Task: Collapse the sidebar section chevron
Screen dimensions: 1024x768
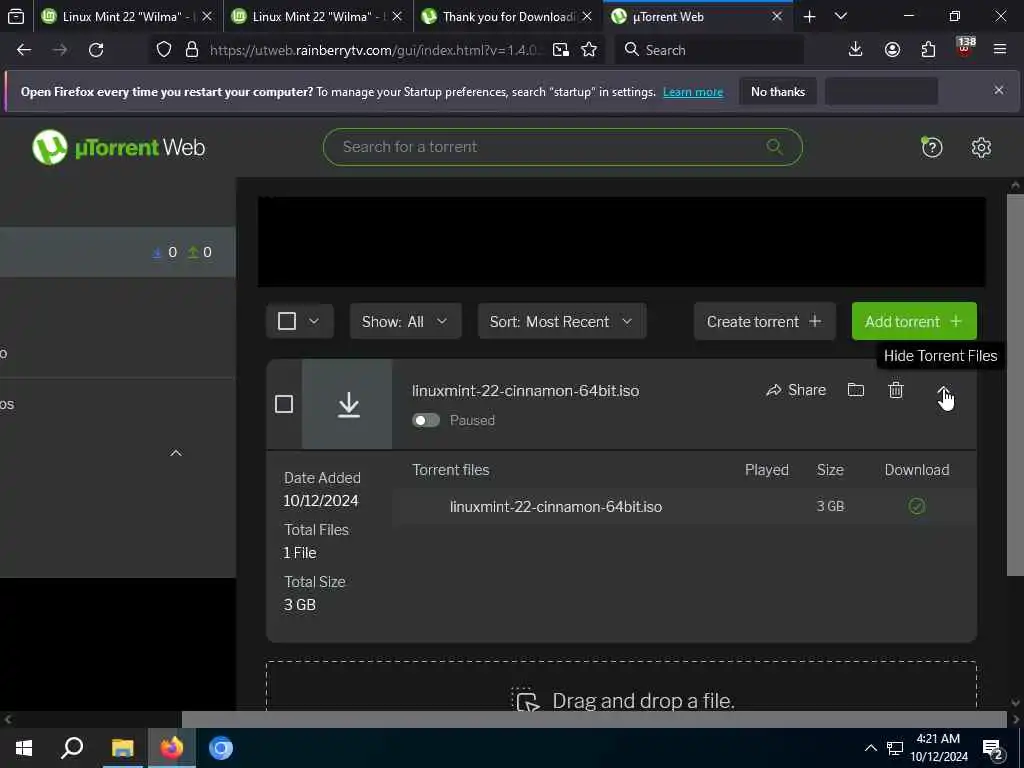Action: (176, 453)
